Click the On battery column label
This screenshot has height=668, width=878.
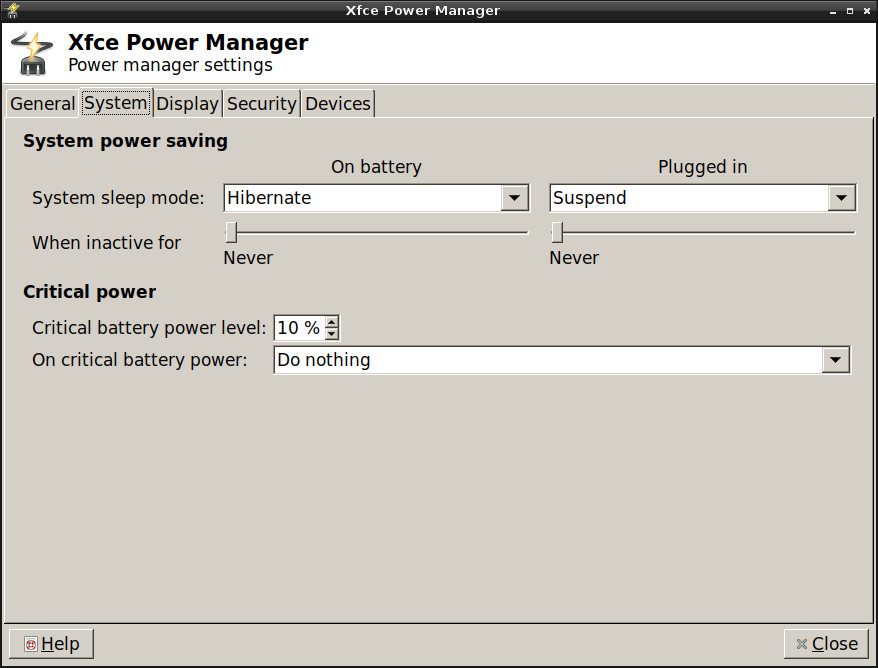376,167
